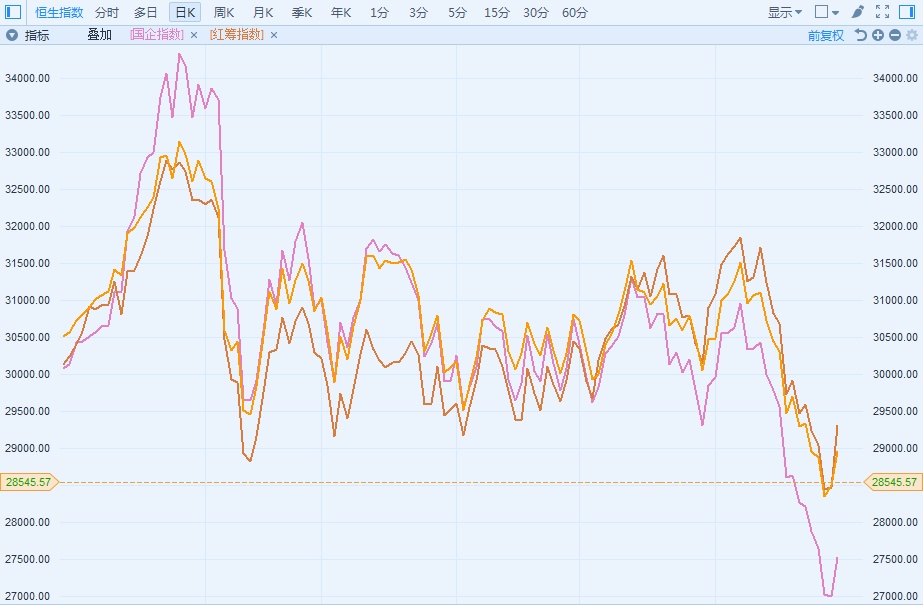This screenshot has width=923, height=605.
Task: Click the undo/reset arrow icon
Action: coord(861,35)
